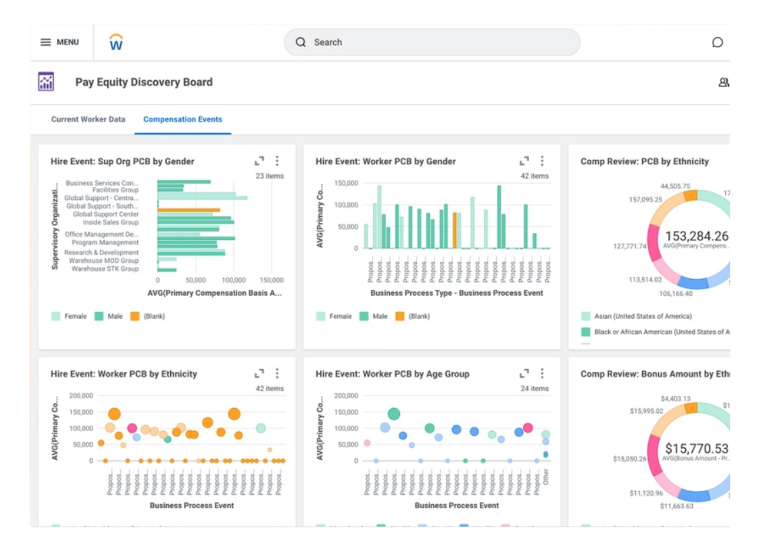Image resolution: width=778 pixels, height=554 pixels.
Task: Click the Warehouse MOD Group axis label
Action: tap(104, 260)
